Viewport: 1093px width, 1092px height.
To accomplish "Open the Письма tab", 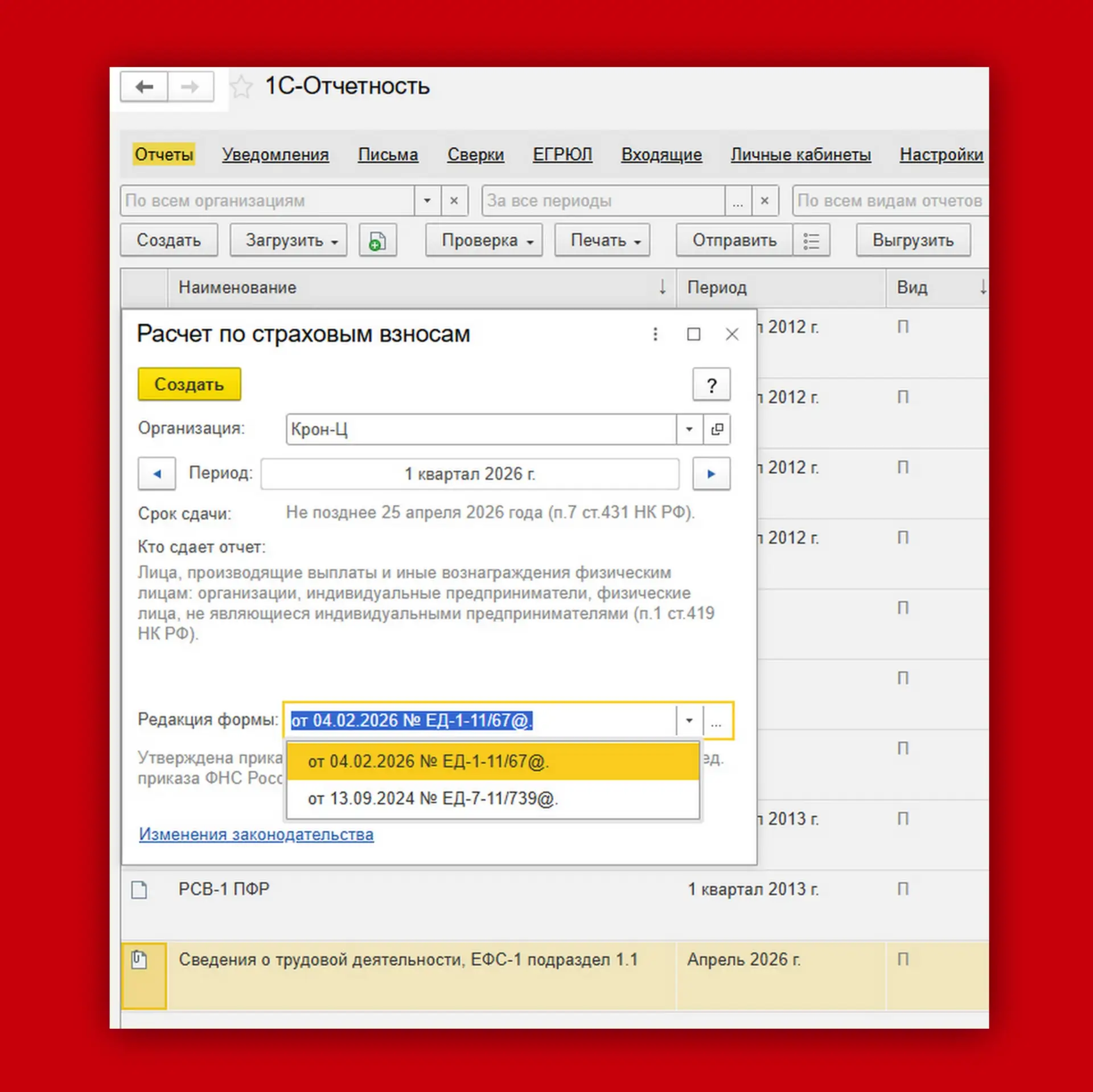I will (388, 155).
